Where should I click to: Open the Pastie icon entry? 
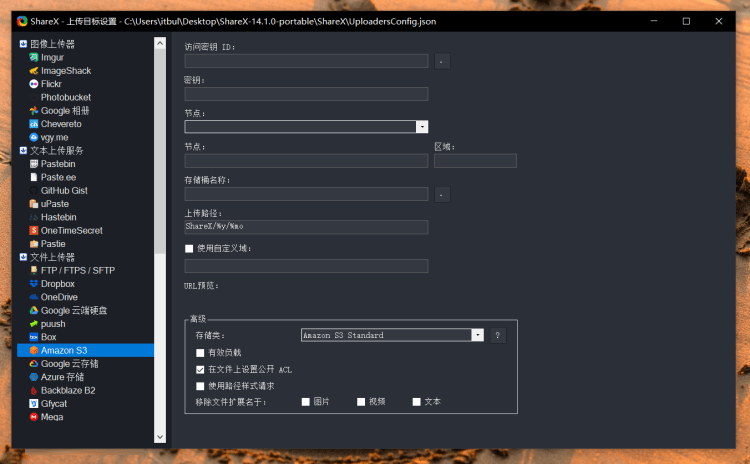click(x=33, y=244)
